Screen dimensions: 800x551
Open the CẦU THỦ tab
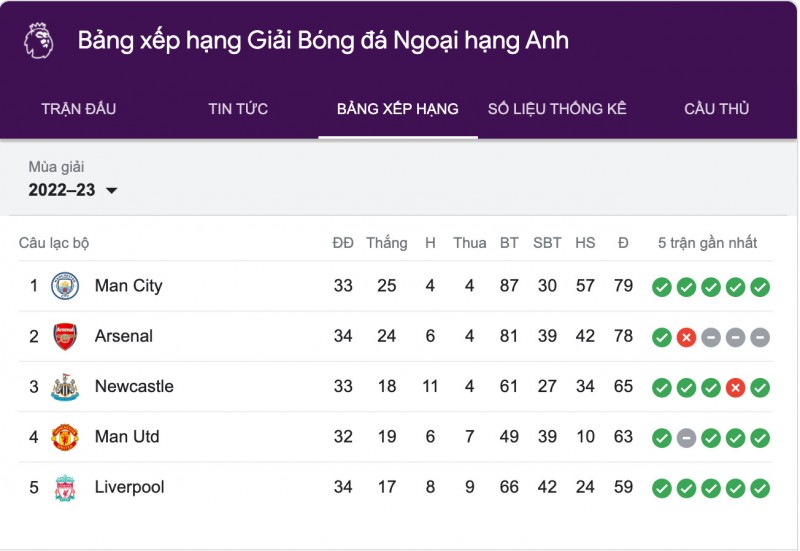click(717, 109)
